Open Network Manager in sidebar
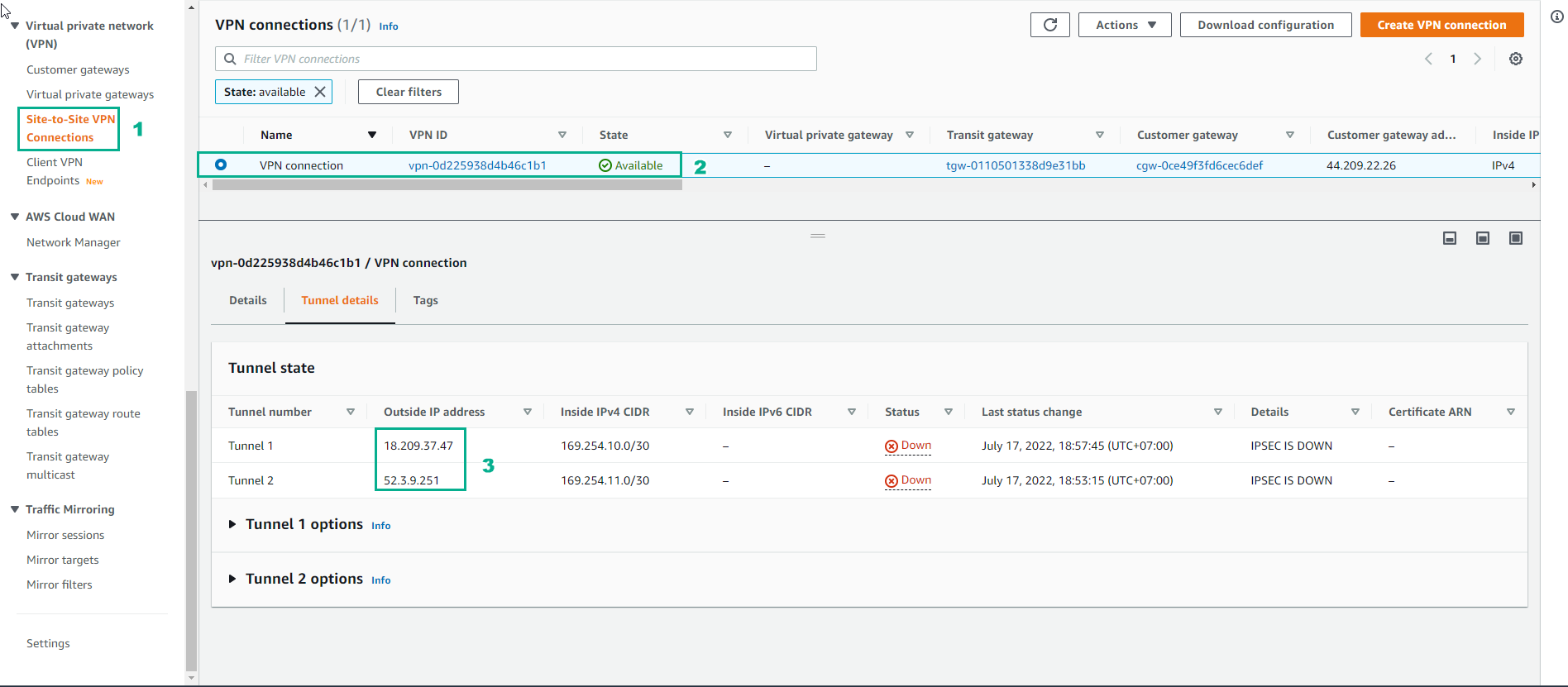Viewport: 1568px width, 687px height. (74, 242)
